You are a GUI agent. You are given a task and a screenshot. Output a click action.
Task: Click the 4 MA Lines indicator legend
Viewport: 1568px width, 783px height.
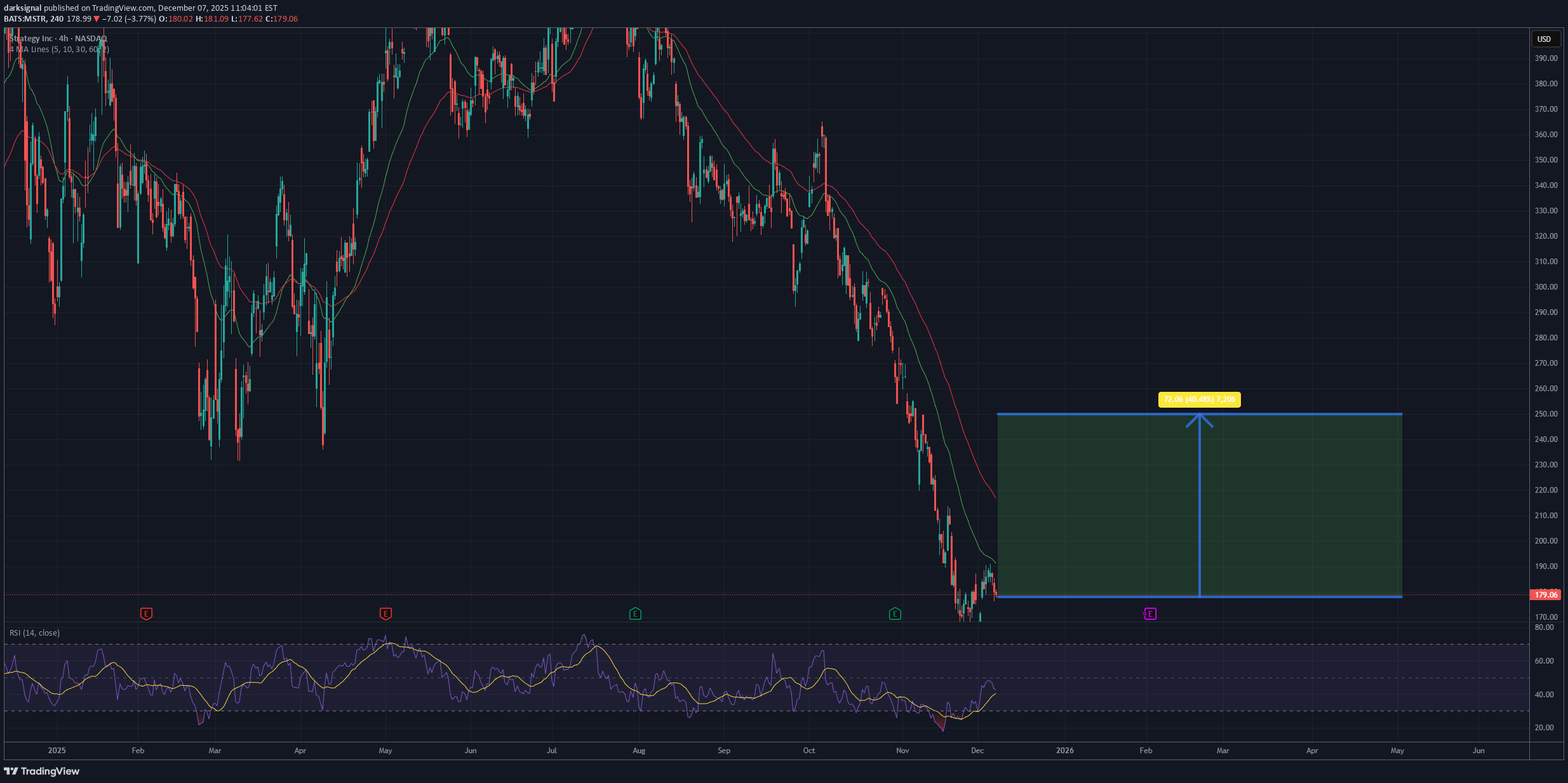58,50
